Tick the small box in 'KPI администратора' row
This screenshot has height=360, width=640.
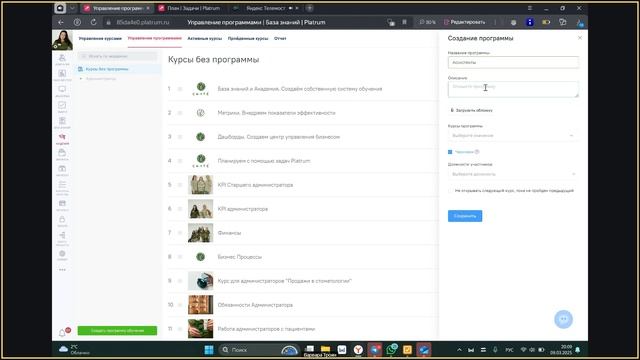(180, 209)
